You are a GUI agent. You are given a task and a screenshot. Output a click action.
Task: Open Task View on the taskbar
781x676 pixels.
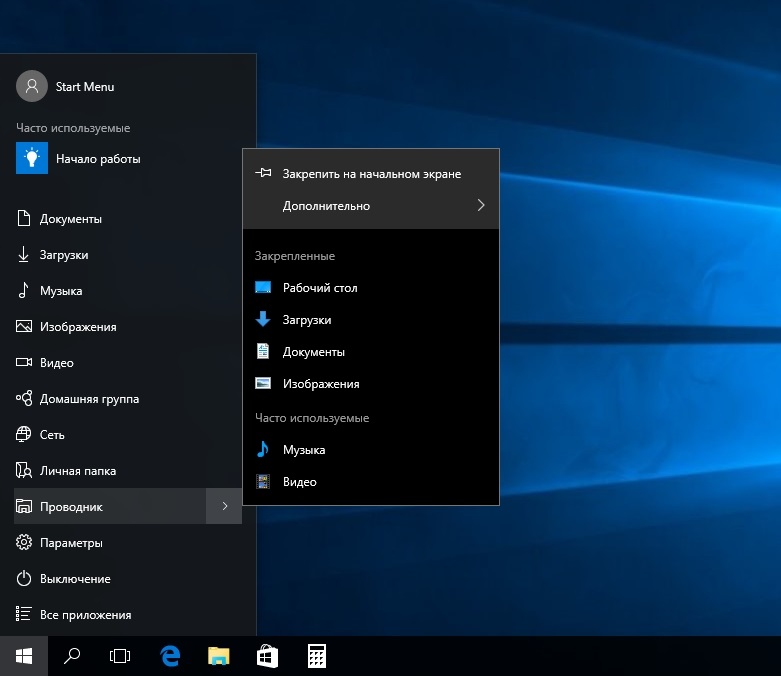[120, 656]
